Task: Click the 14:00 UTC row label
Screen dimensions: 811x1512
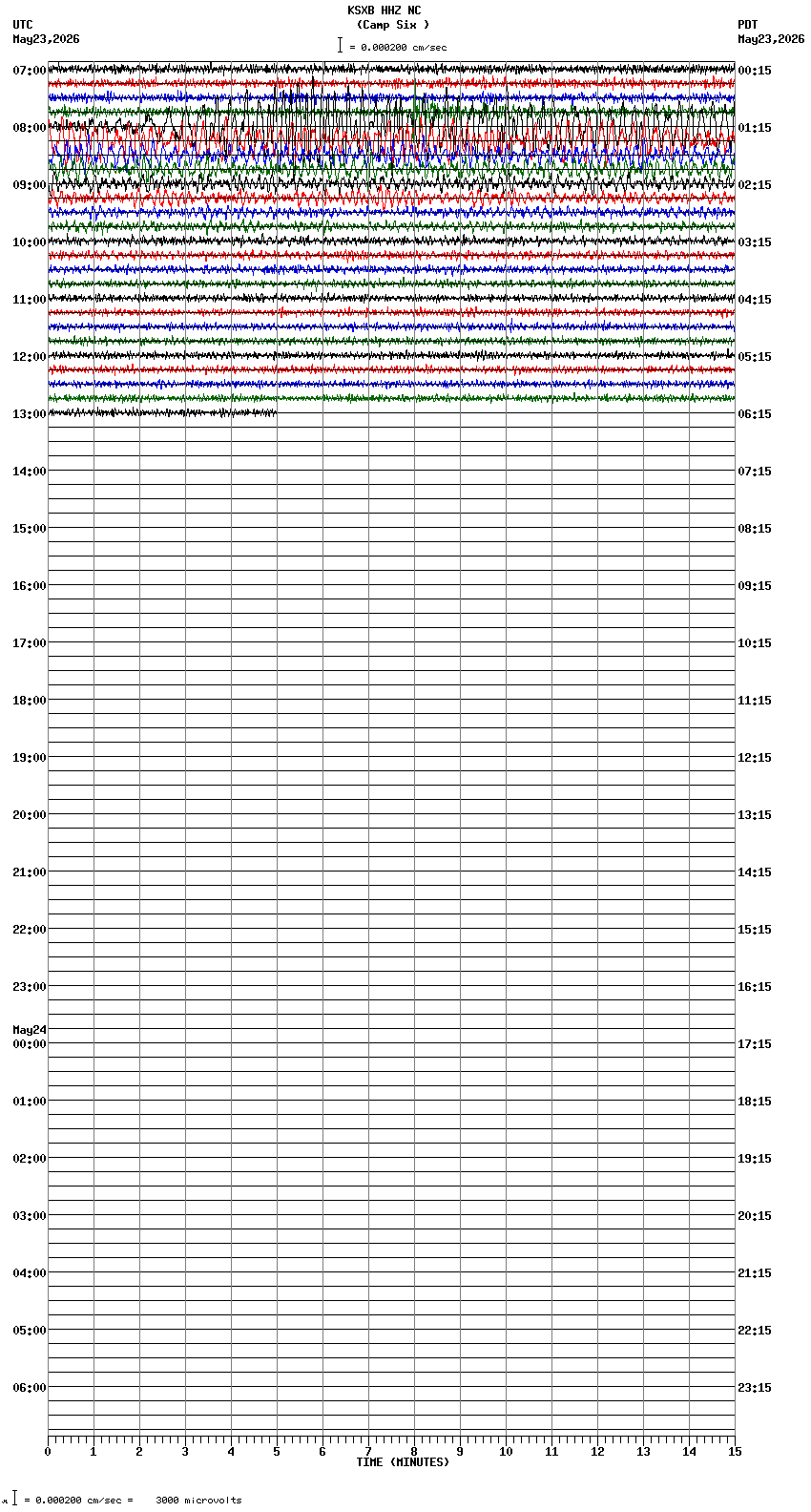Action: pyautogui.click(x=30, y=472)
